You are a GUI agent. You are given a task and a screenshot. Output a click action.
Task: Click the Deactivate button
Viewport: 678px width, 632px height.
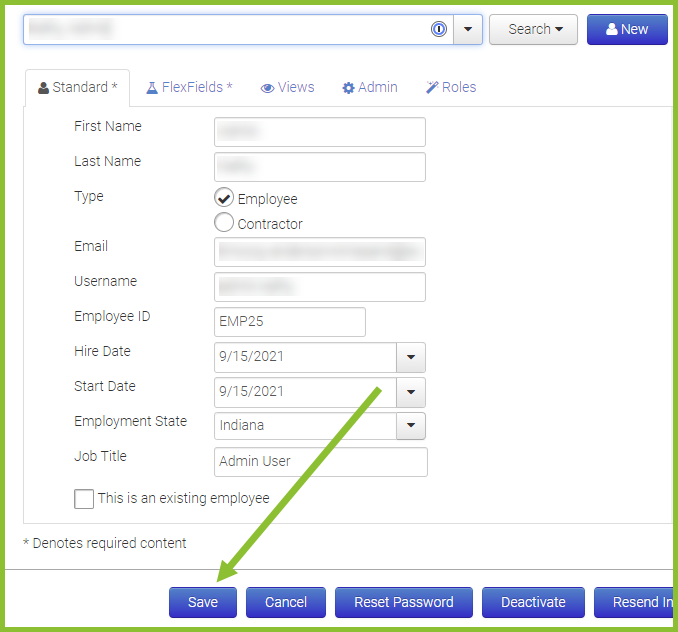pyautogui.click(x=533, y=602)
